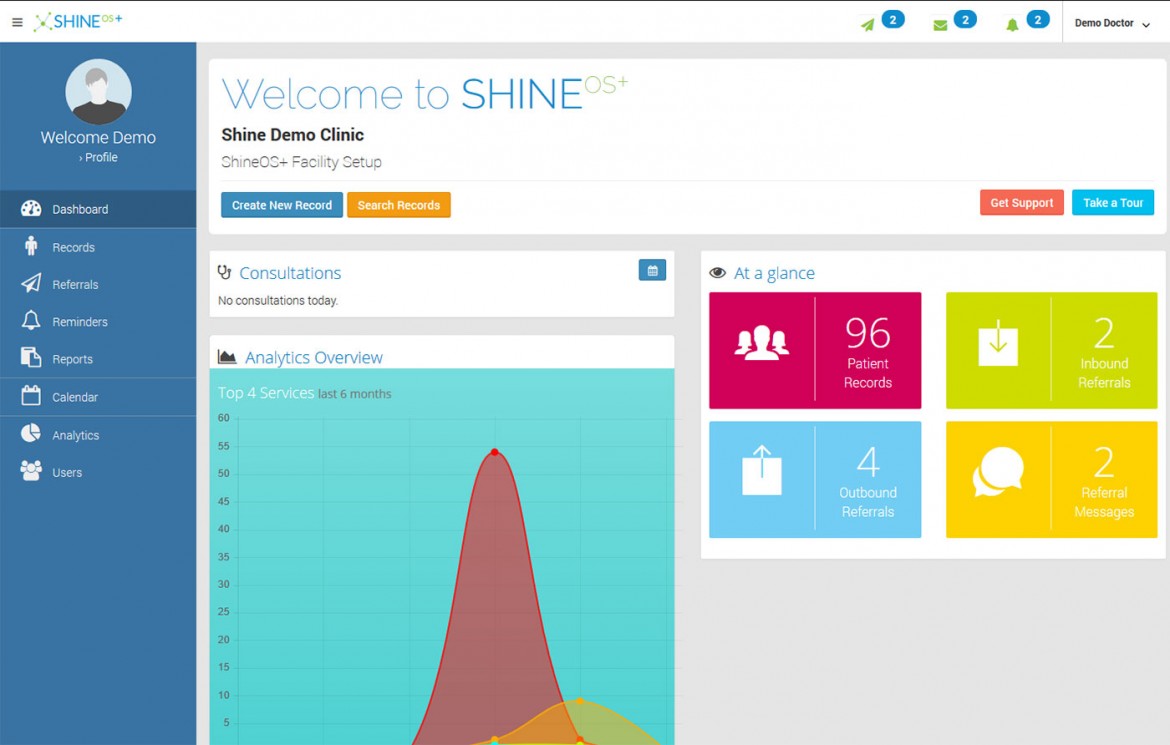Open Reminders in the sidebar
Screen dimensions: 1170x745
click(x=98, y=322)
